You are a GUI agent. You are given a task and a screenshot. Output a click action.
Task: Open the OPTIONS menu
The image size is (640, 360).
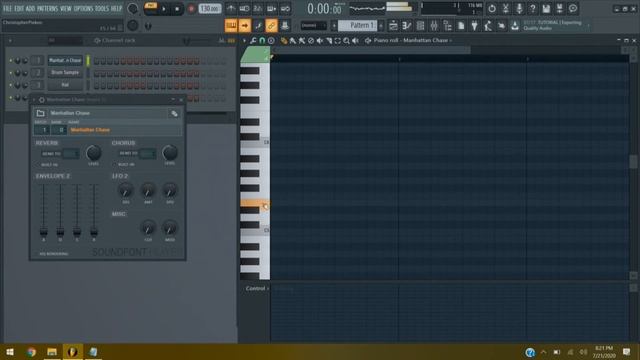(83, 8)
